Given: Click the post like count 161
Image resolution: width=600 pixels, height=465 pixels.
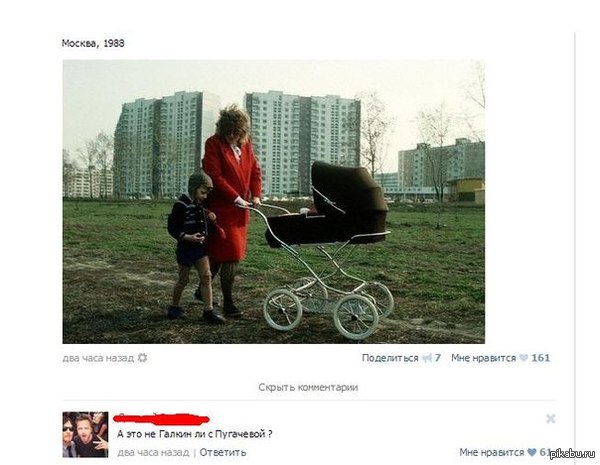Looking at the screenshot, I should point(541,358).
